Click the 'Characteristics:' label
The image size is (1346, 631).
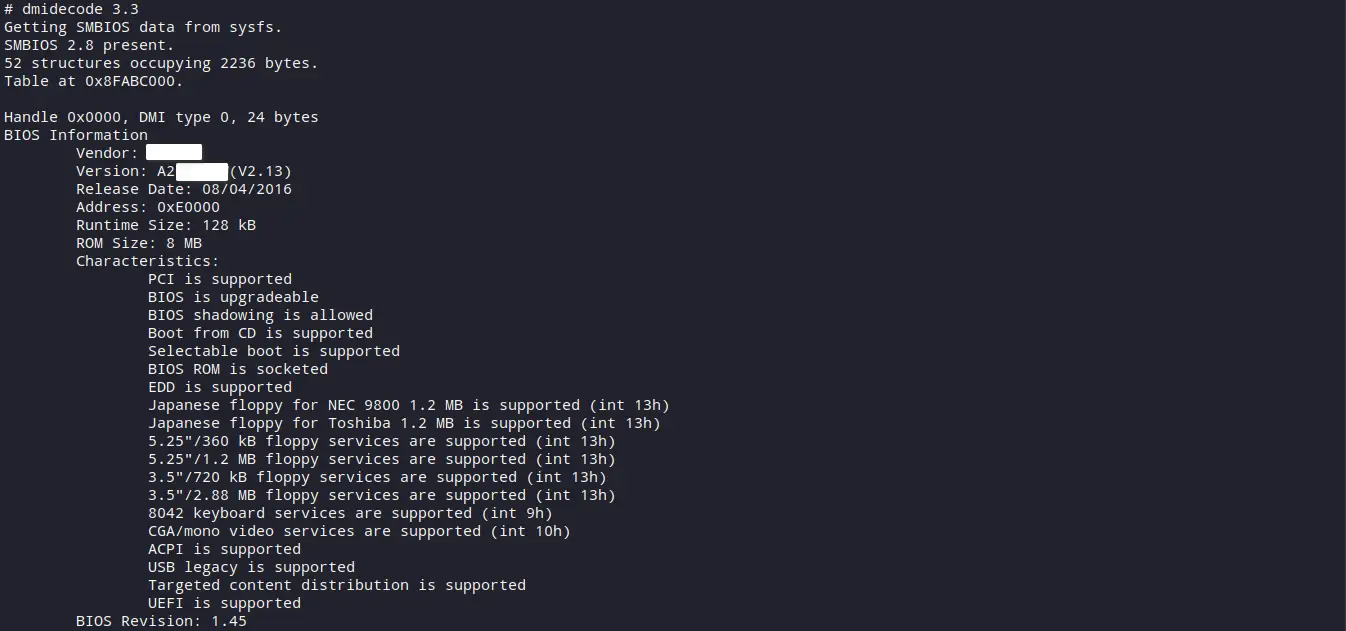[x=148, y=261]
